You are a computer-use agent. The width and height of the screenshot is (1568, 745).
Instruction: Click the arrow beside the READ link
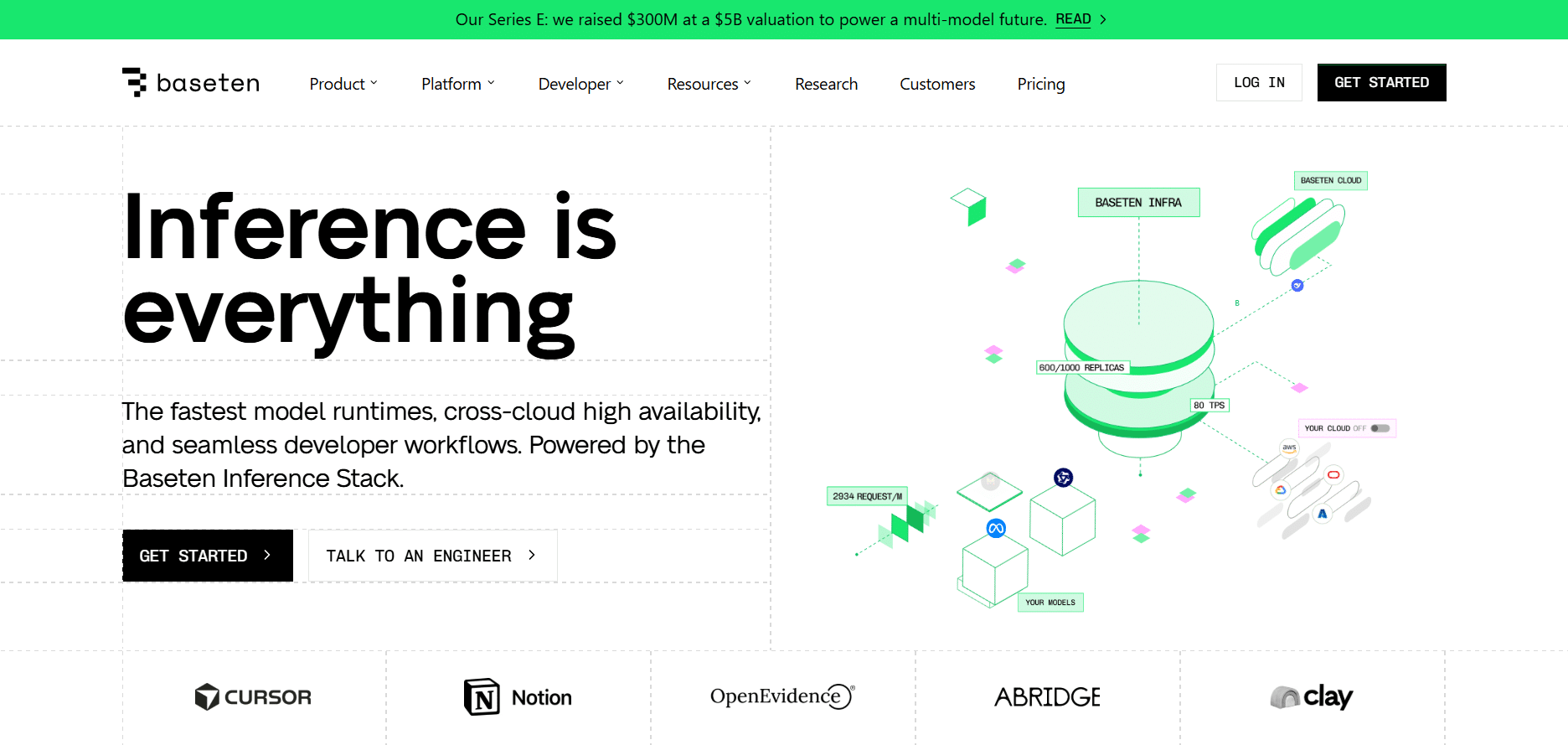pyautogui.click(x=1103, y=19)
